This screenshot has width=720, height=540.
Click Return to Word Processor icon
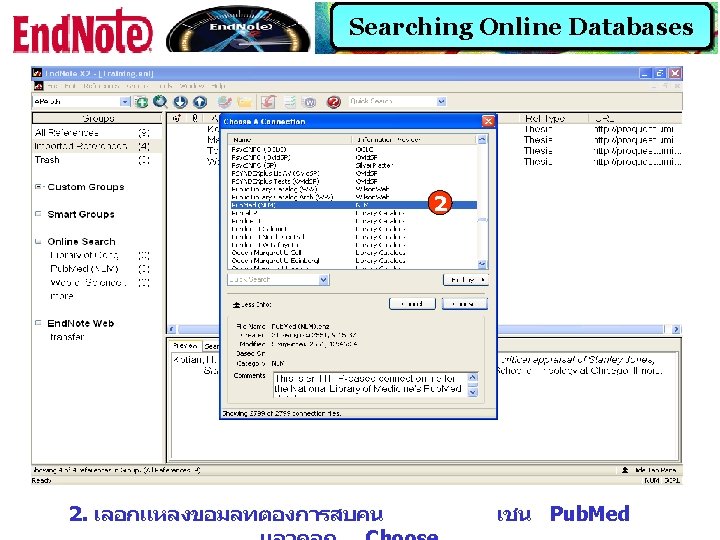coord(310,102)
